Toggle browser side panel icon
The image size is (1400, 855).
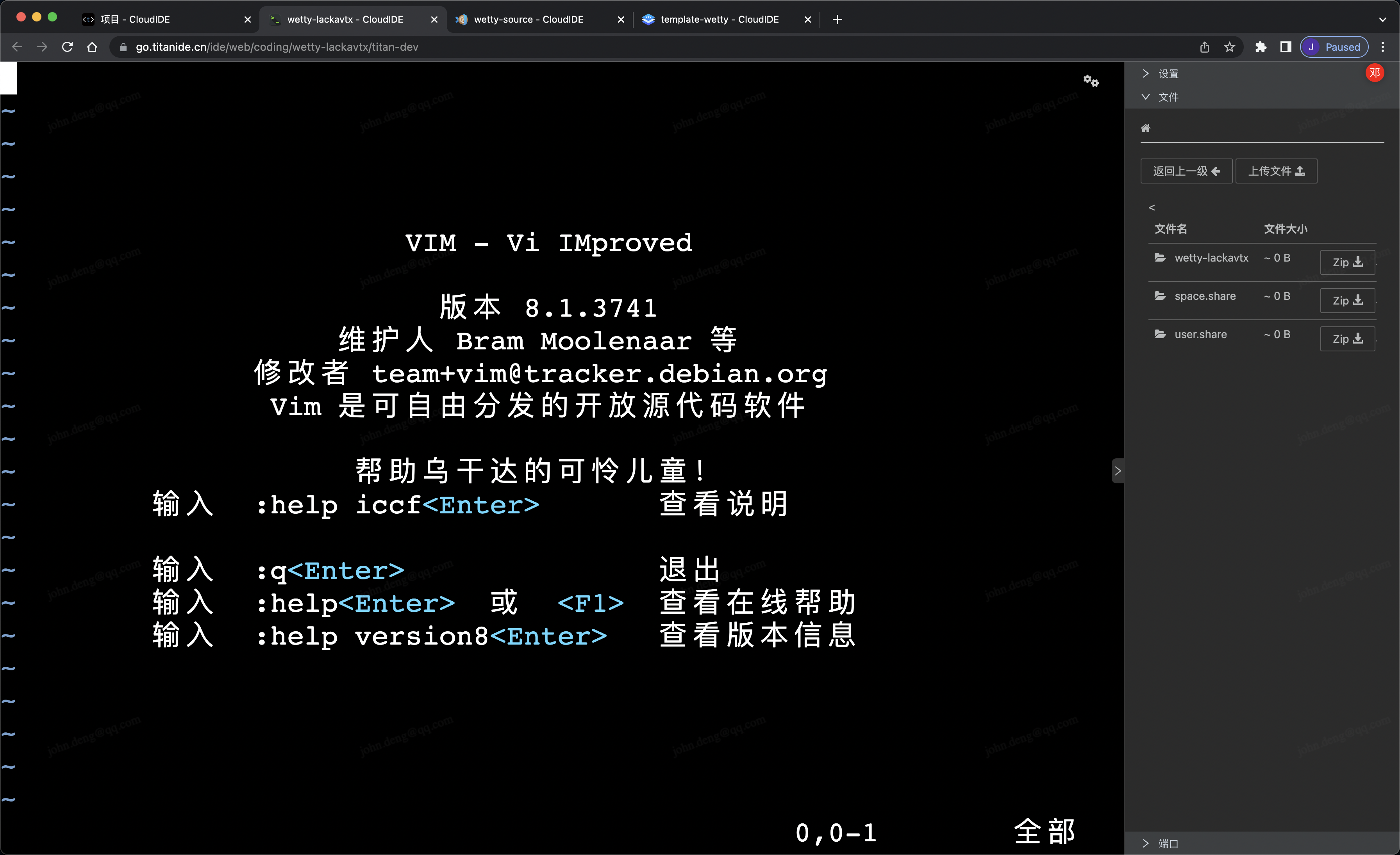tap(1285, 47)
